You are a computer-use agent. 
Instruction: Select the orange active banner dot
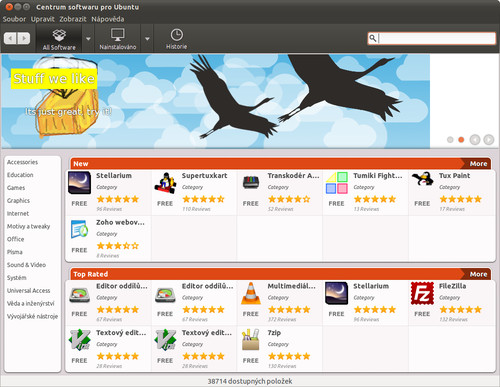[x=461, y=140]
